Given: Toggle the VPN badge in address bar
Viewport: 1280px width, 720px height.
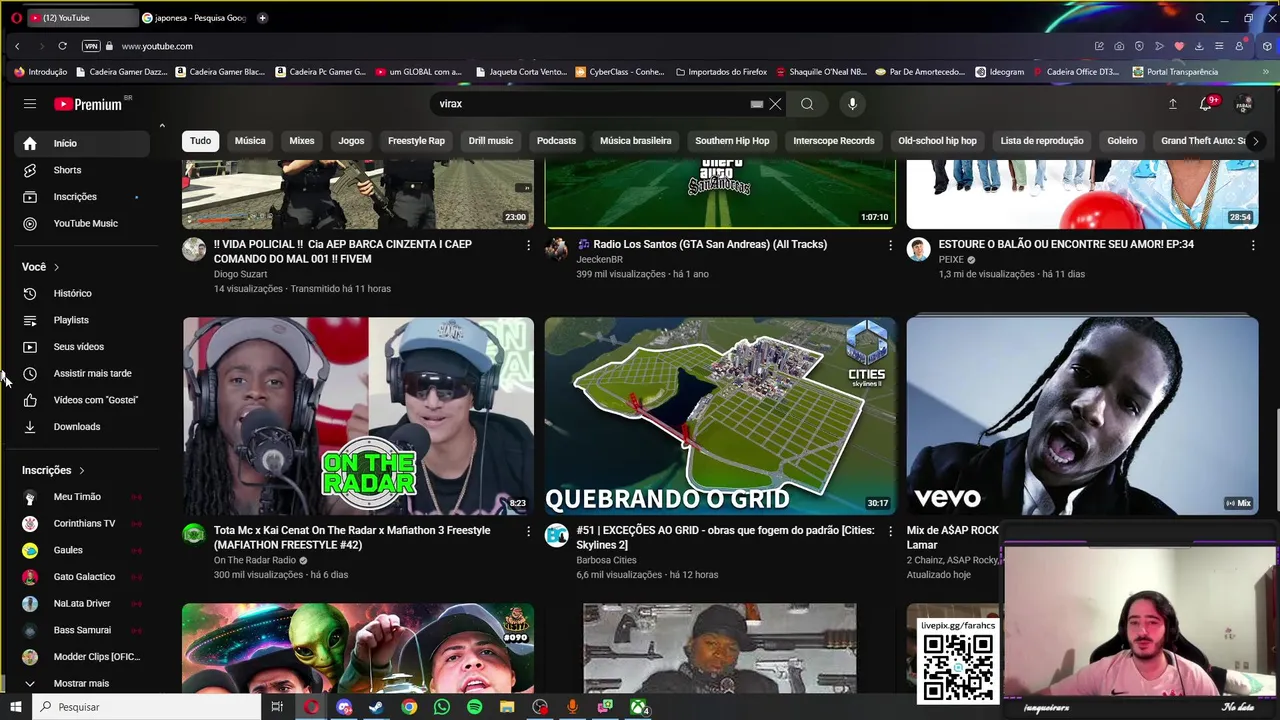Looking at the screenshot, I should coord(91,46).
